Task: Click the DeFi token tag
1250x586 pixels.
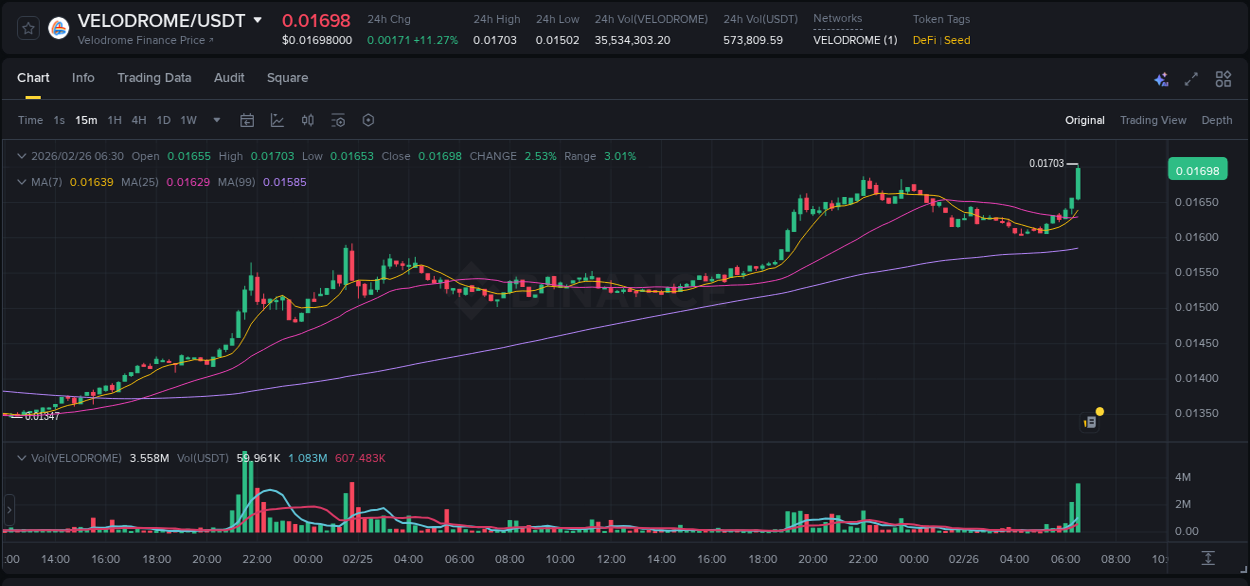Action: [926, 40]
